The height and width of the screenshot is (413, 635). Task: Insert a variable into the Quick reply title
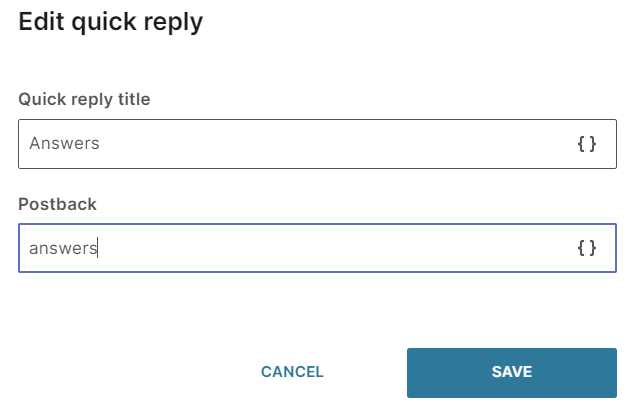point(587,144)
